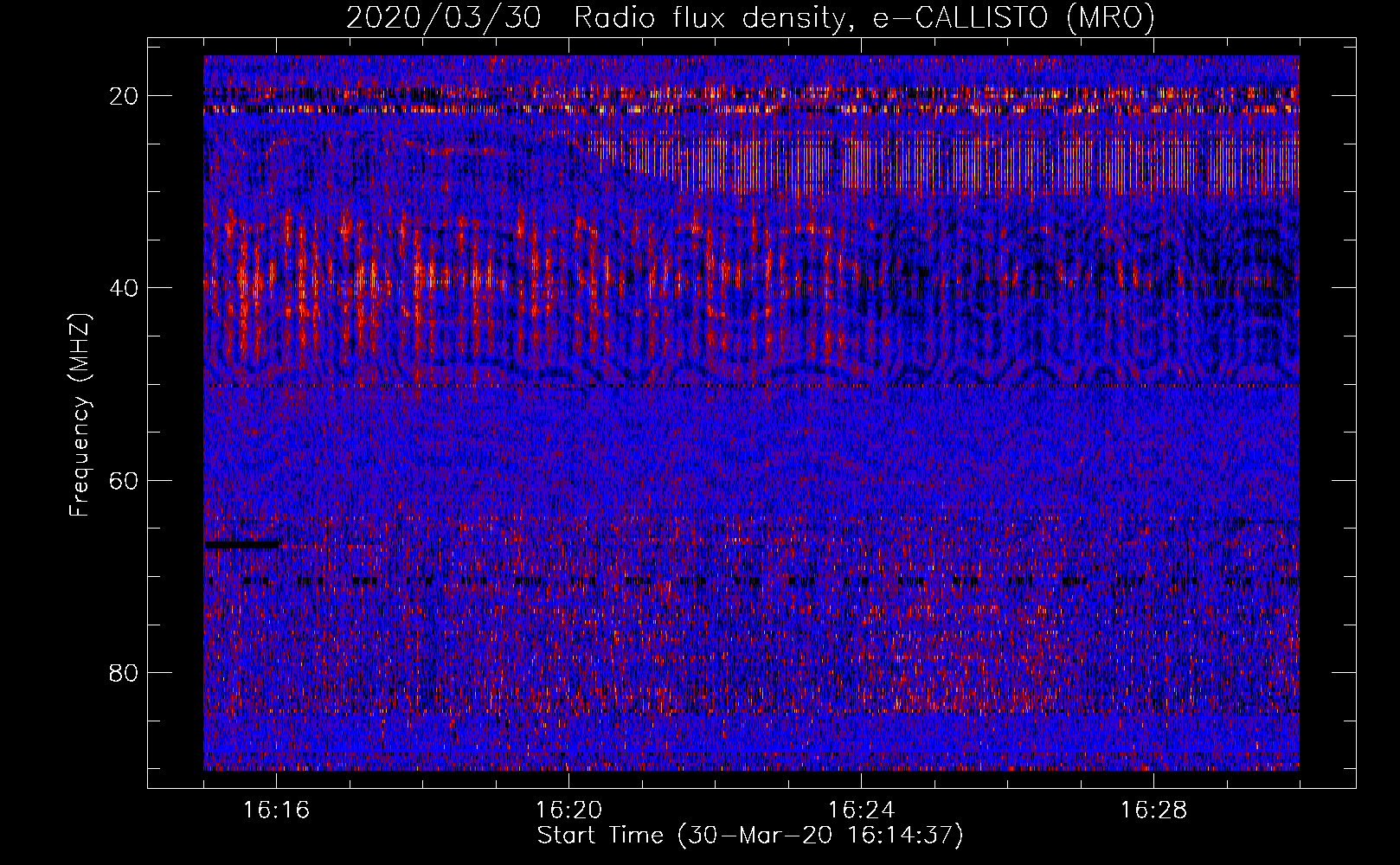
Task: Click the plot title 'Radio flux density, e-CALLISTO (MRO)'
Action: 864,17
